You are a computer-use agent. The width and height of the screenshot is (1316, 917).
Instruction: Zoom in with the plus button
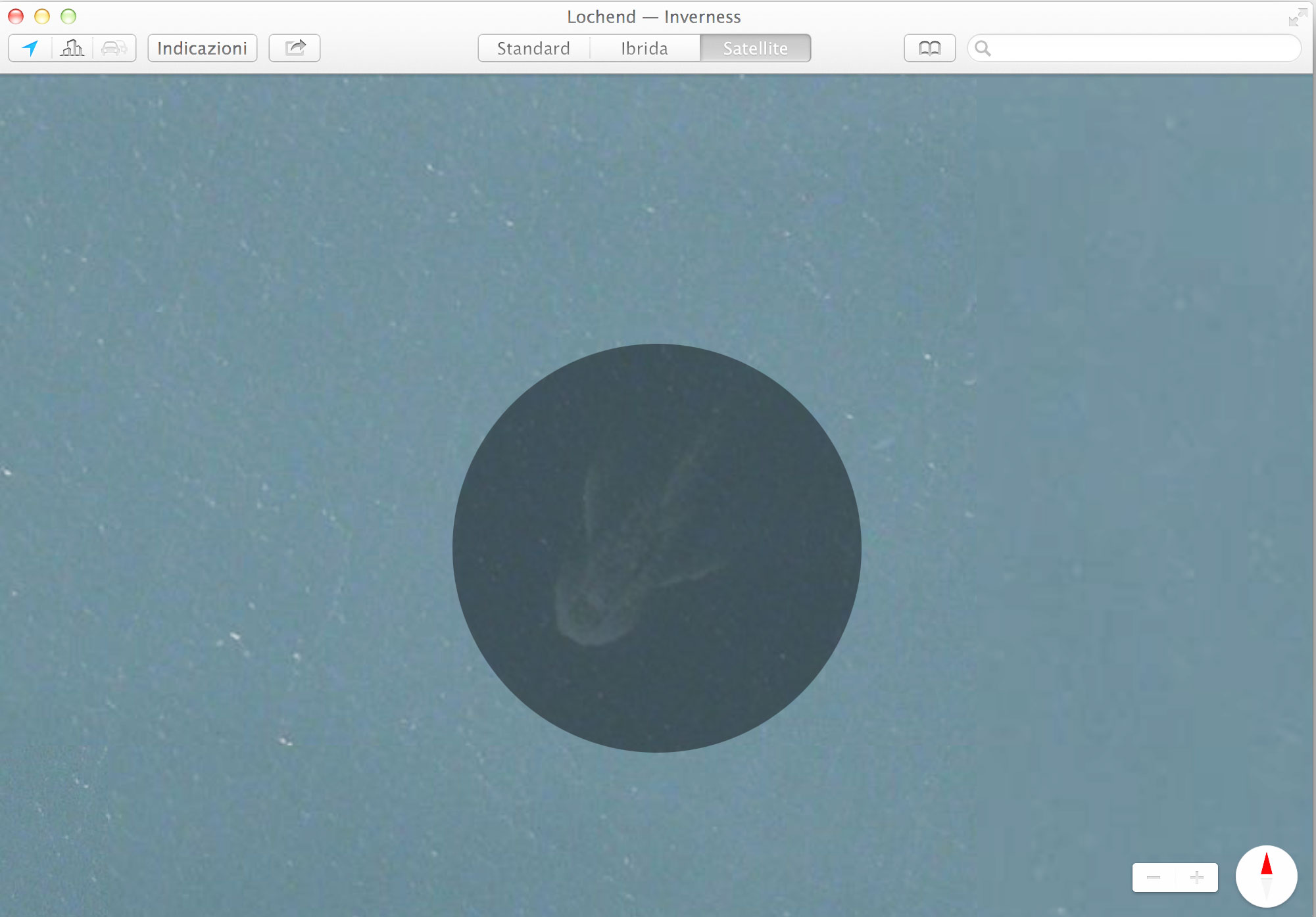(x=1197, y=878)
